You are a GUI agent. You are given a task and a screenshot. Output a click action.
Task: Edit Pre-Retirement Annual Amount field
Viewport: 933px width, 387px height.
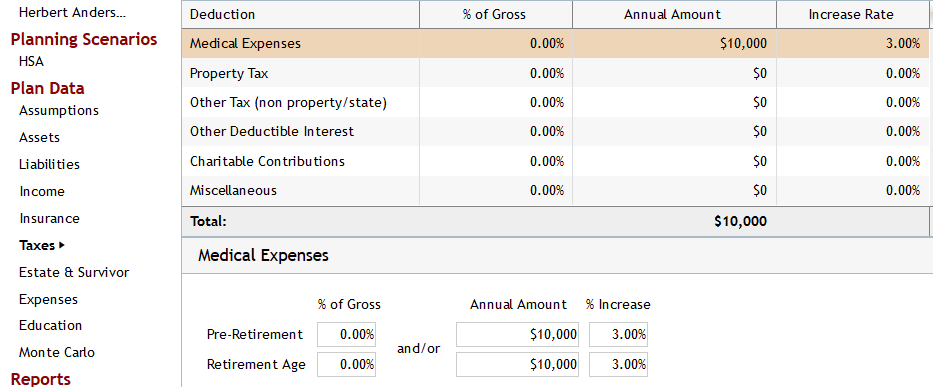517,335
